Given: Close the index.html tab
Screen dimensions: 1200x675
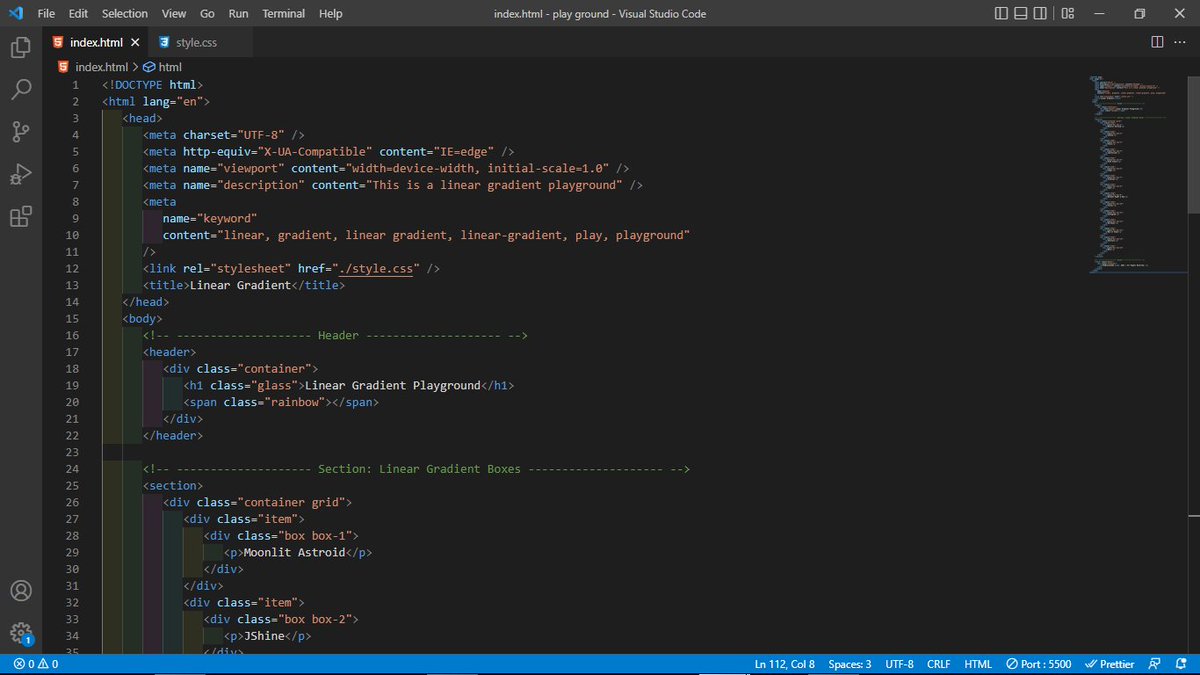Looking at the screenshot, I should 135,43.
